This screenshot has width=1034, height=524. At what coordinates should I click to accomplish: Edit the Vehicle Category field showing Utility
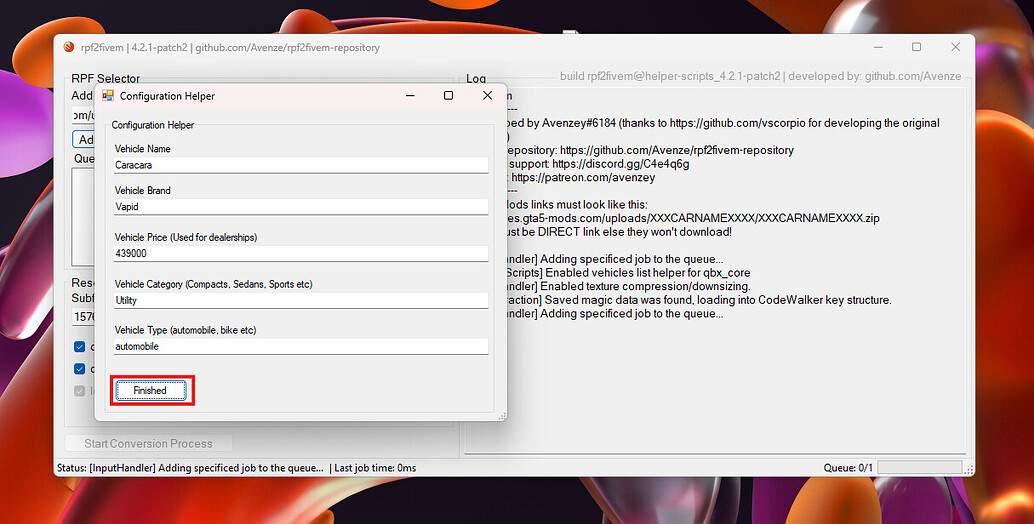[300, 300]
